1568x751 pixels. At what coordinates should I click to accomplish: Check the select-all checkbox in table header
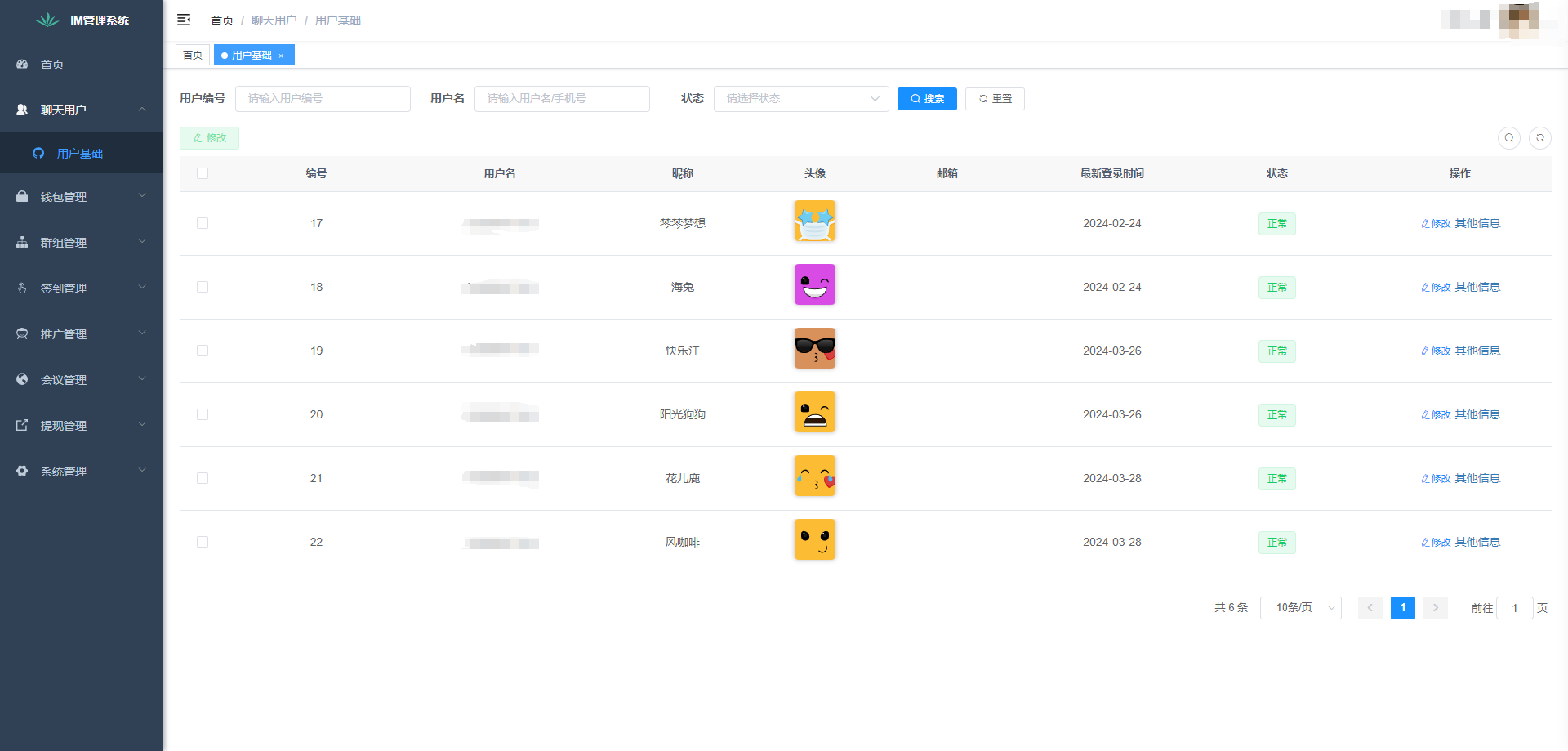[203, 173]
